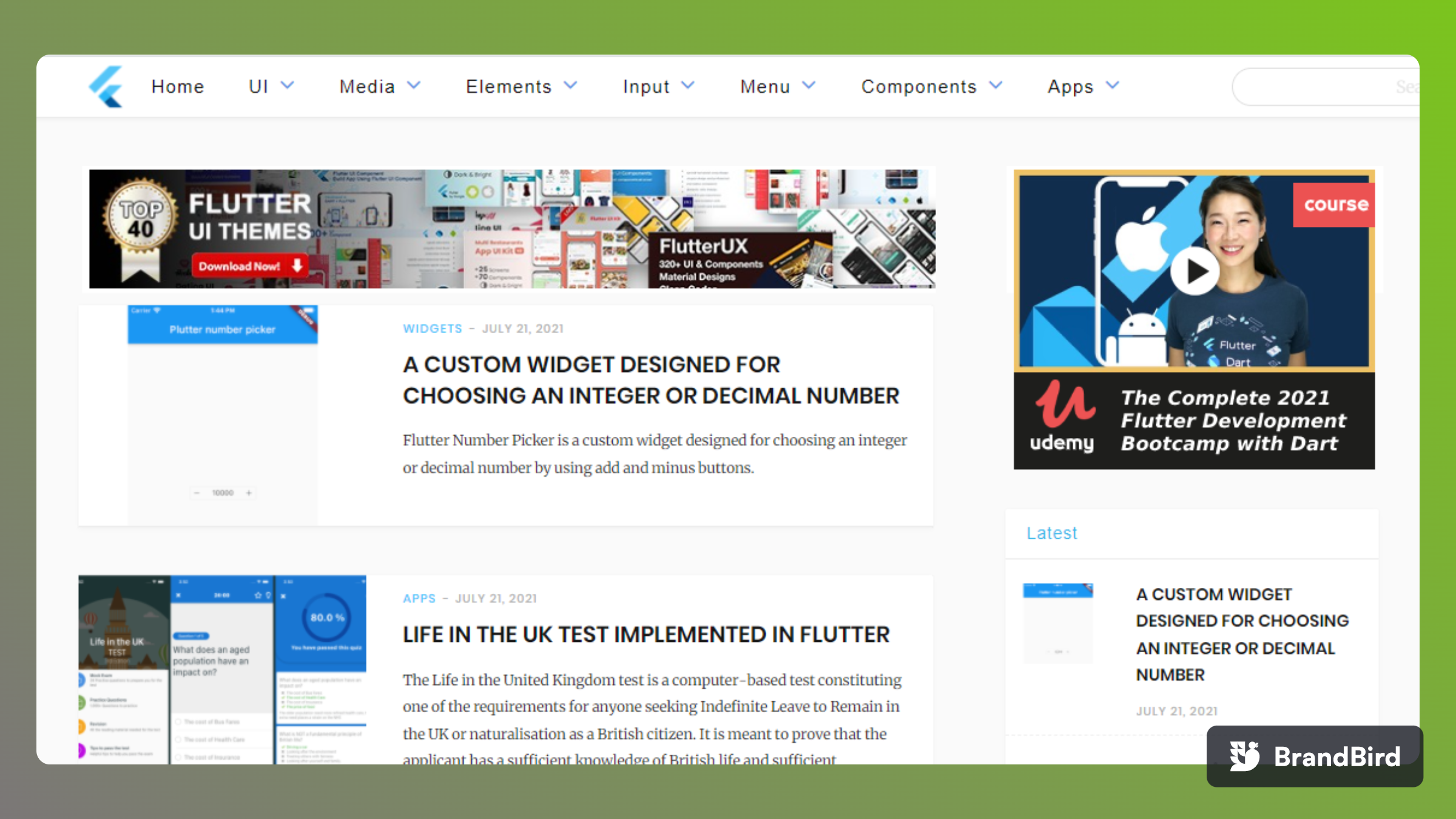The height and width of the screenshot is (819, 1456).
Task: Click the Flutter number picker thumbnail
Action: (222, 415)
